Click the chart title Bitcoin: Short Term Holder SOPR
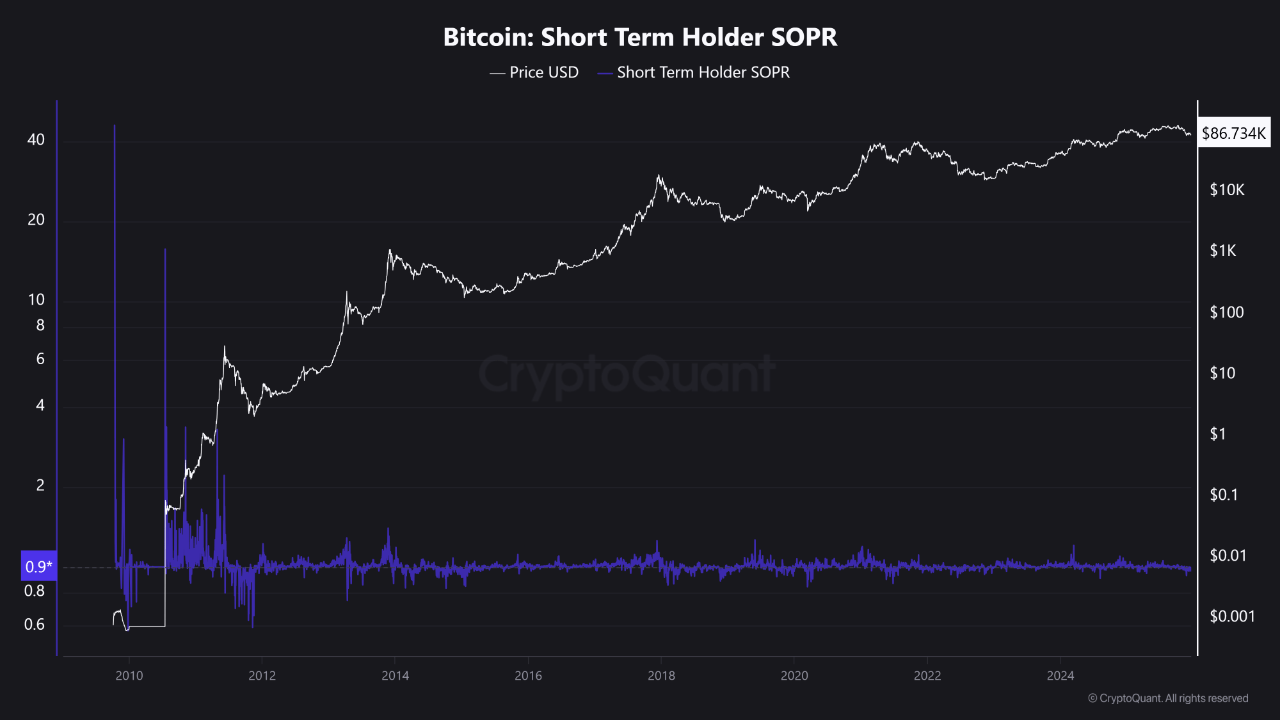This screenshot has height=720, width=1280. [x=640, y=38]
